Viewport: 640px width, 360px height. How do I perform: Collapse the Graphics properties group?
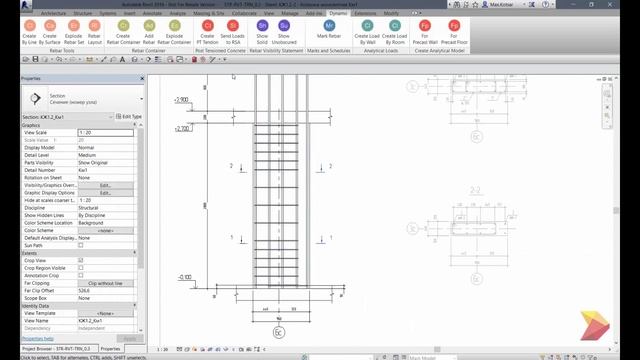point(135,125)
